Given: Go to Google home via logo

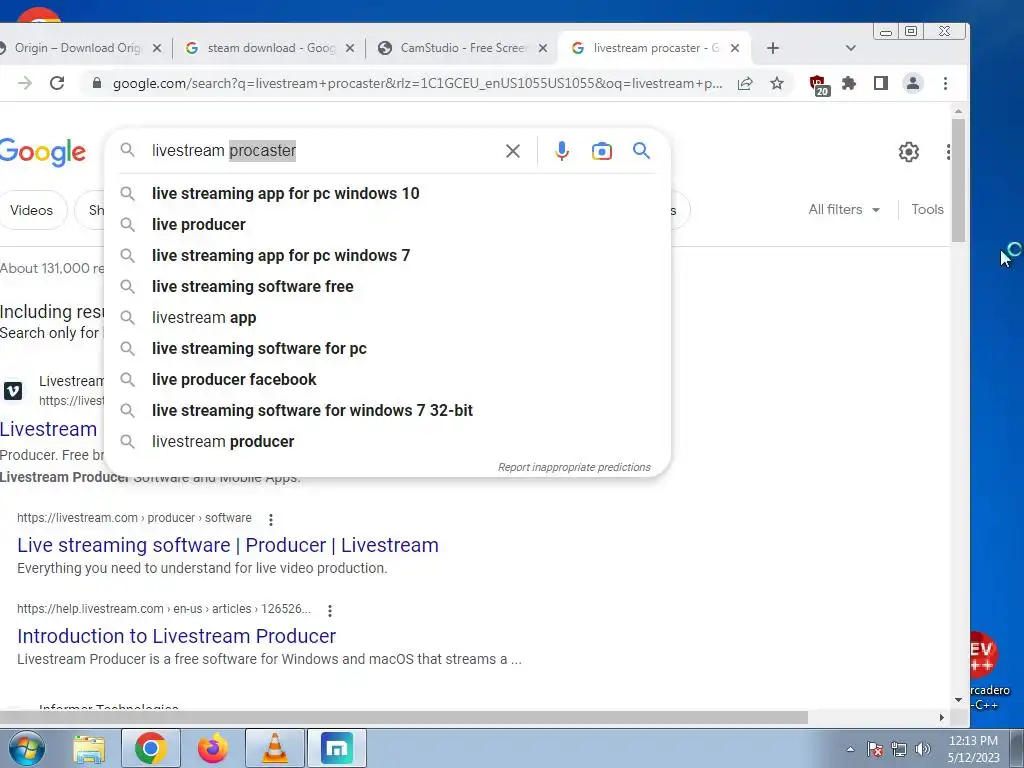Looking at the screenshot, I should pyautogui.click(x=42, y=152).
